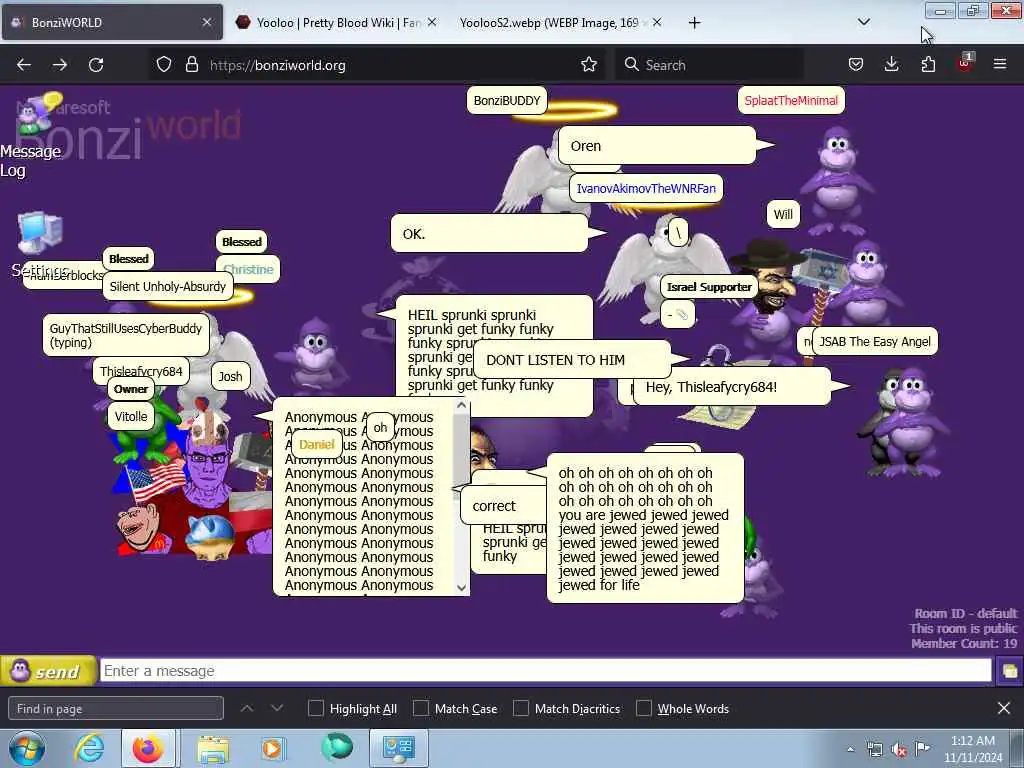The width and height of the screenshot is (1024, 768).
Task: Open the Windows Start menu
Action: tap(27, 748)
